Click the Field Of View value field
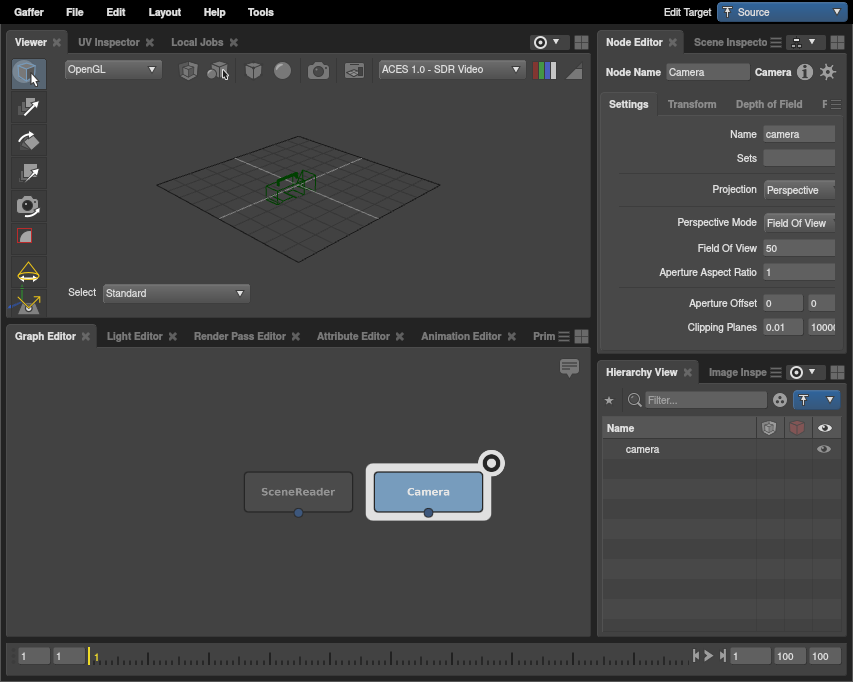Image resolution: width=853 pixels, height=682 pixels. pyautogui.click(x=798, y=248)
